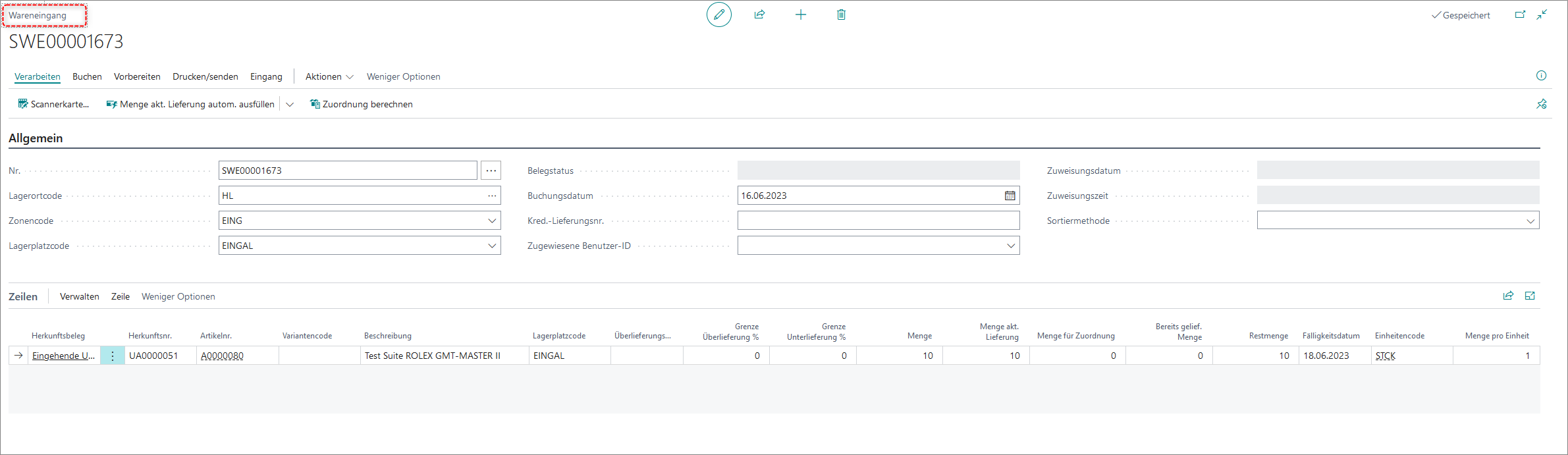This screenshot has width=1568, height=455.
Task: Click Weniger Optionen in Zeilen section
Action: coord(178,296)
